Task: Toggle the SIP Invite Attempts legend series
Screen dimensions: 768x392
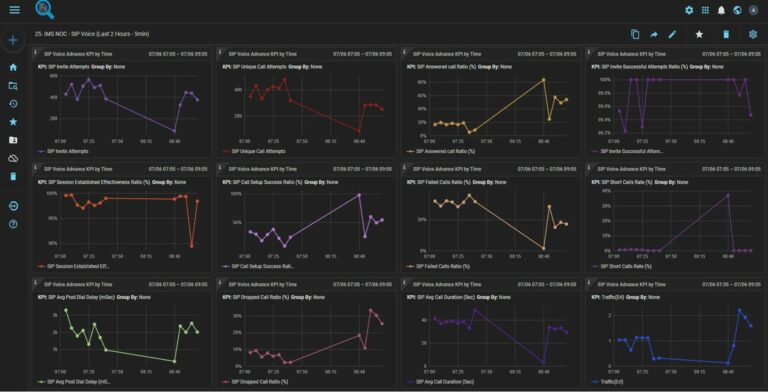Action: [x=63, y=151]
